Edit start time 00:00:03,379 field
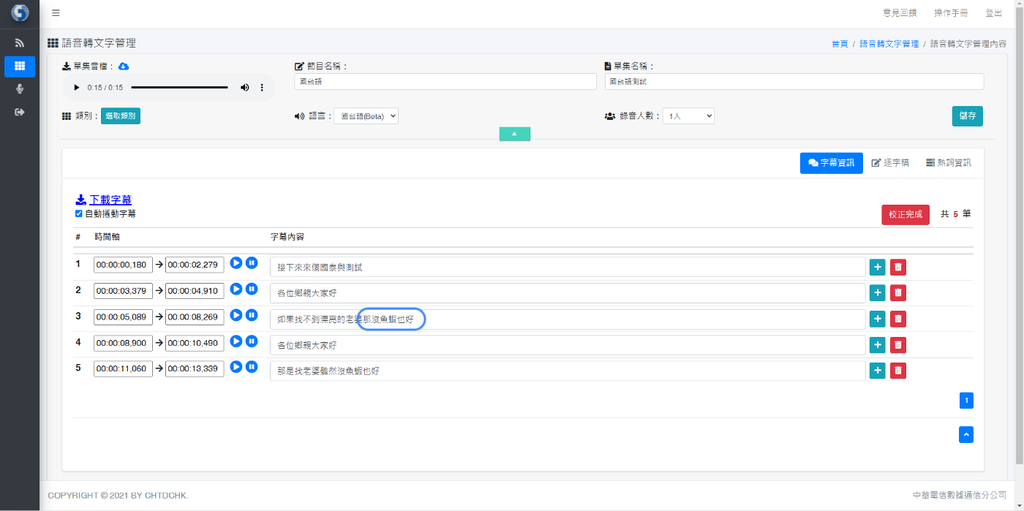The image size is (1024, 511). coord(123,291)
